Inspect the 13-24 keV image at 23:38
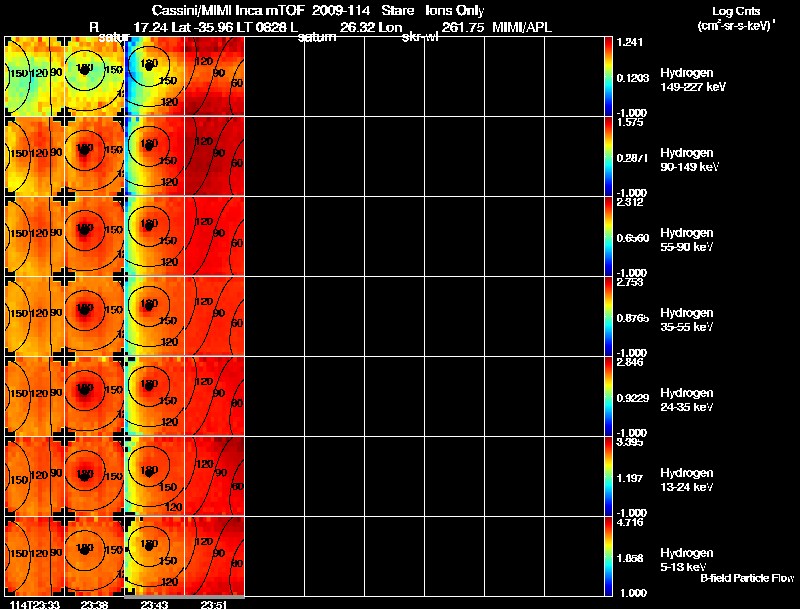 (x=94, y=477)
